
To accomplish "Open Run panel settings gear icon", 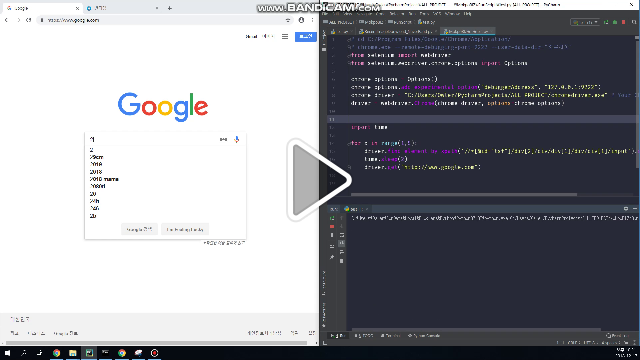I will pos(626,209).
